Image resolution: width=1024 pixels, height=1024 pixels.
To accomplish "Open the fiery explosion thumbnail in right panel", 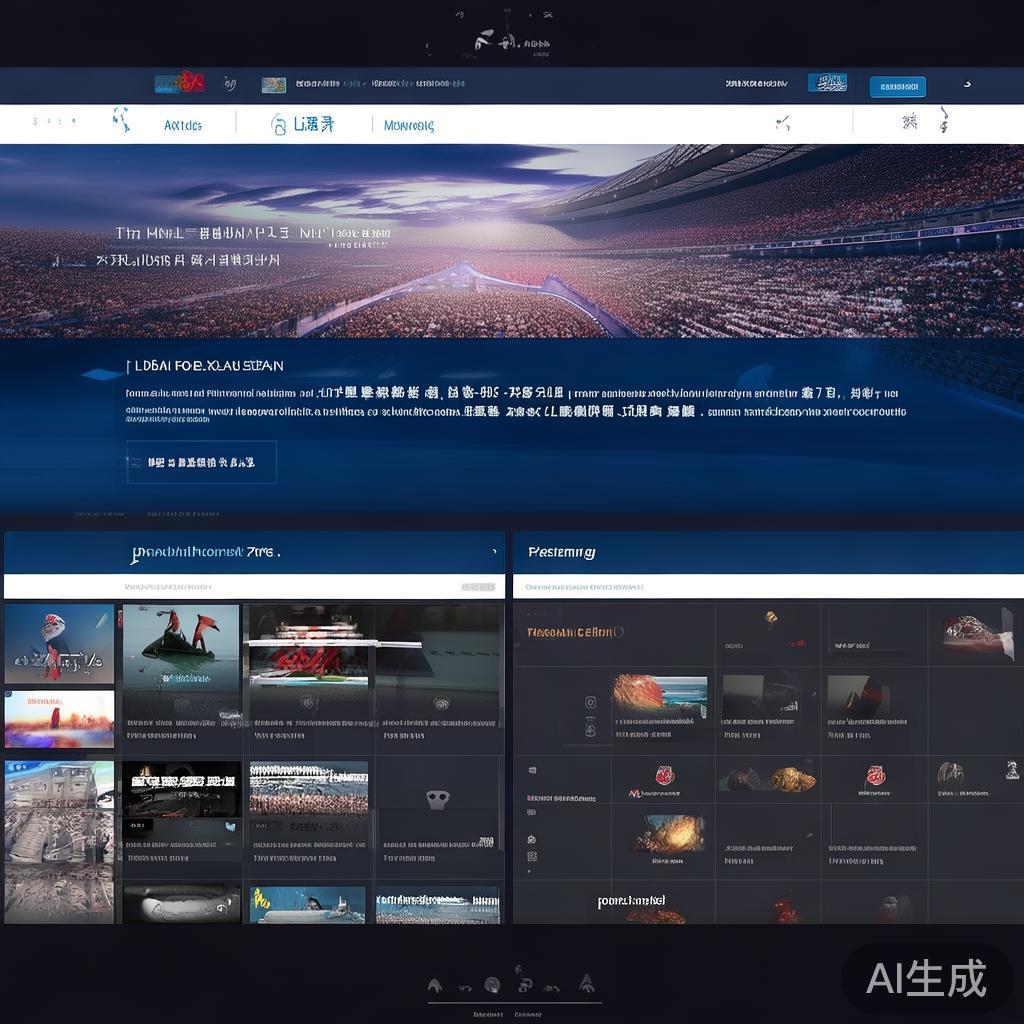I will tap(671, 833).
